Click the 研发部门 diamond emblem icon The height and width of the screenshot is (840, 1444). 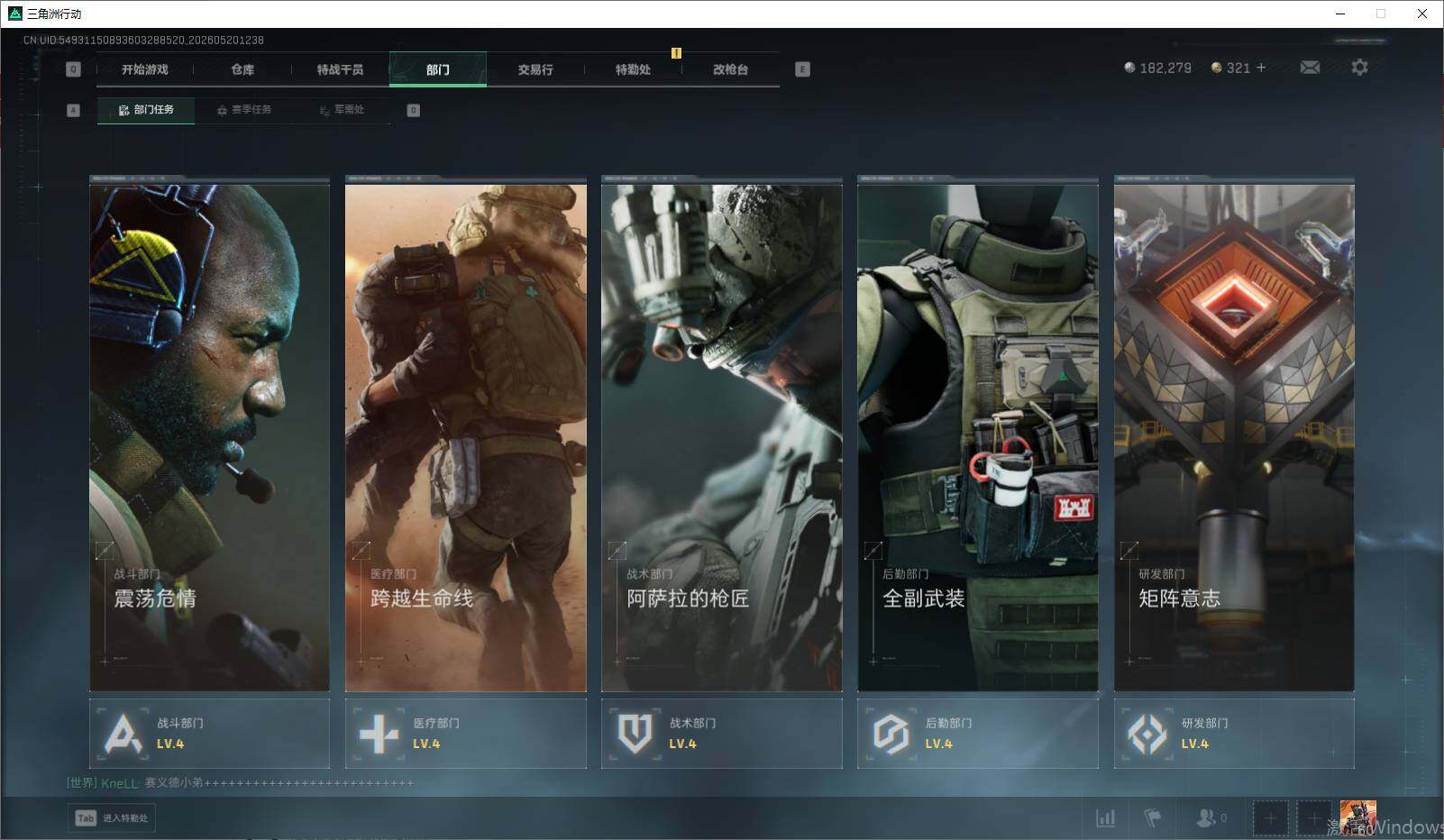click(x=1147, y=734)
